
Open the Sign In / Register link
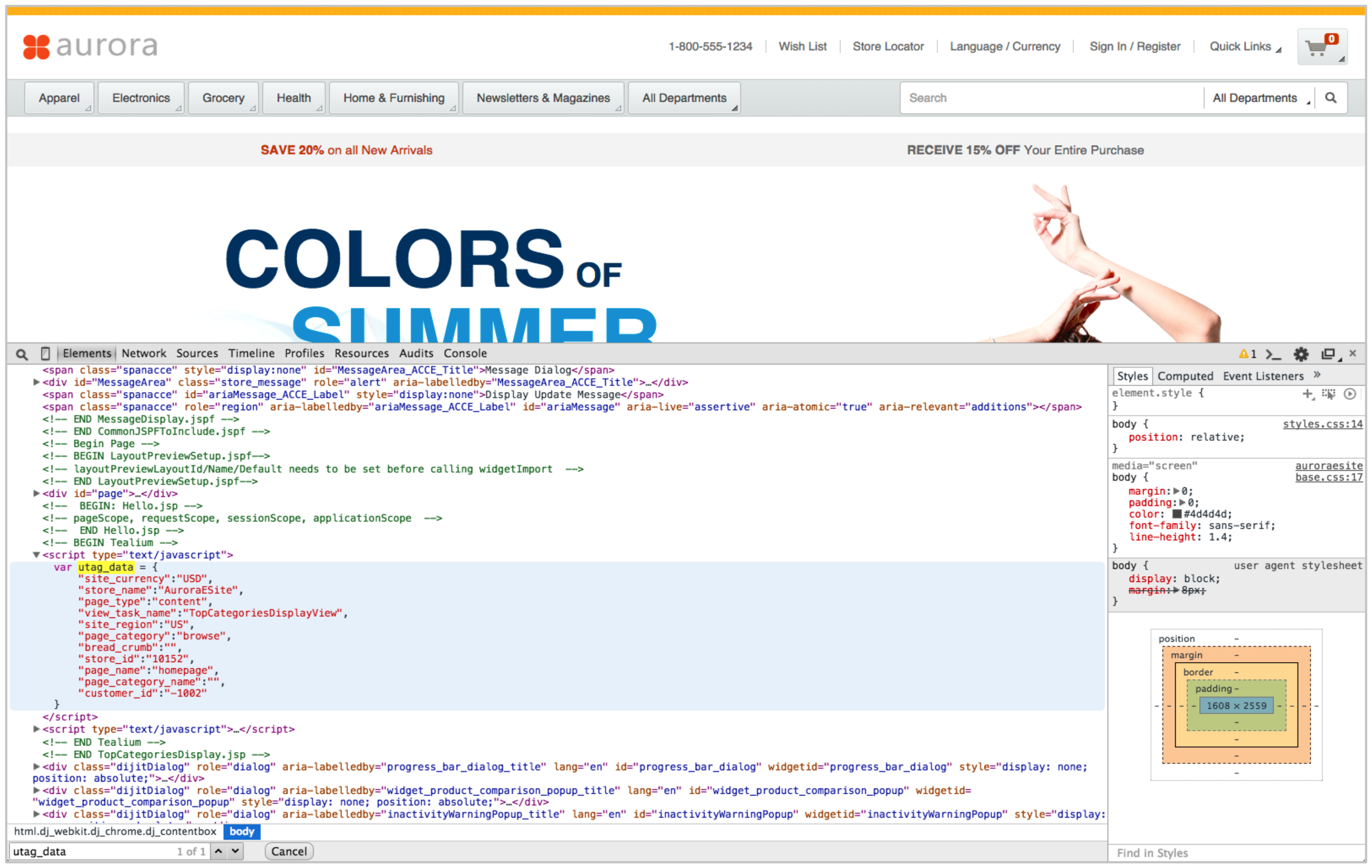(x=1134, y=47)
